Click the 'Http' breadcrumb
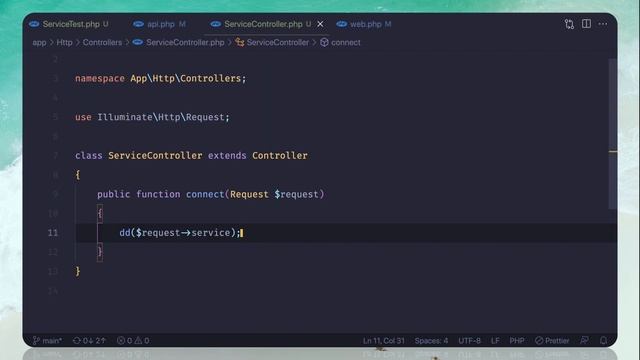The width and height of the screenshot is (640, 360). pos(64,42)
